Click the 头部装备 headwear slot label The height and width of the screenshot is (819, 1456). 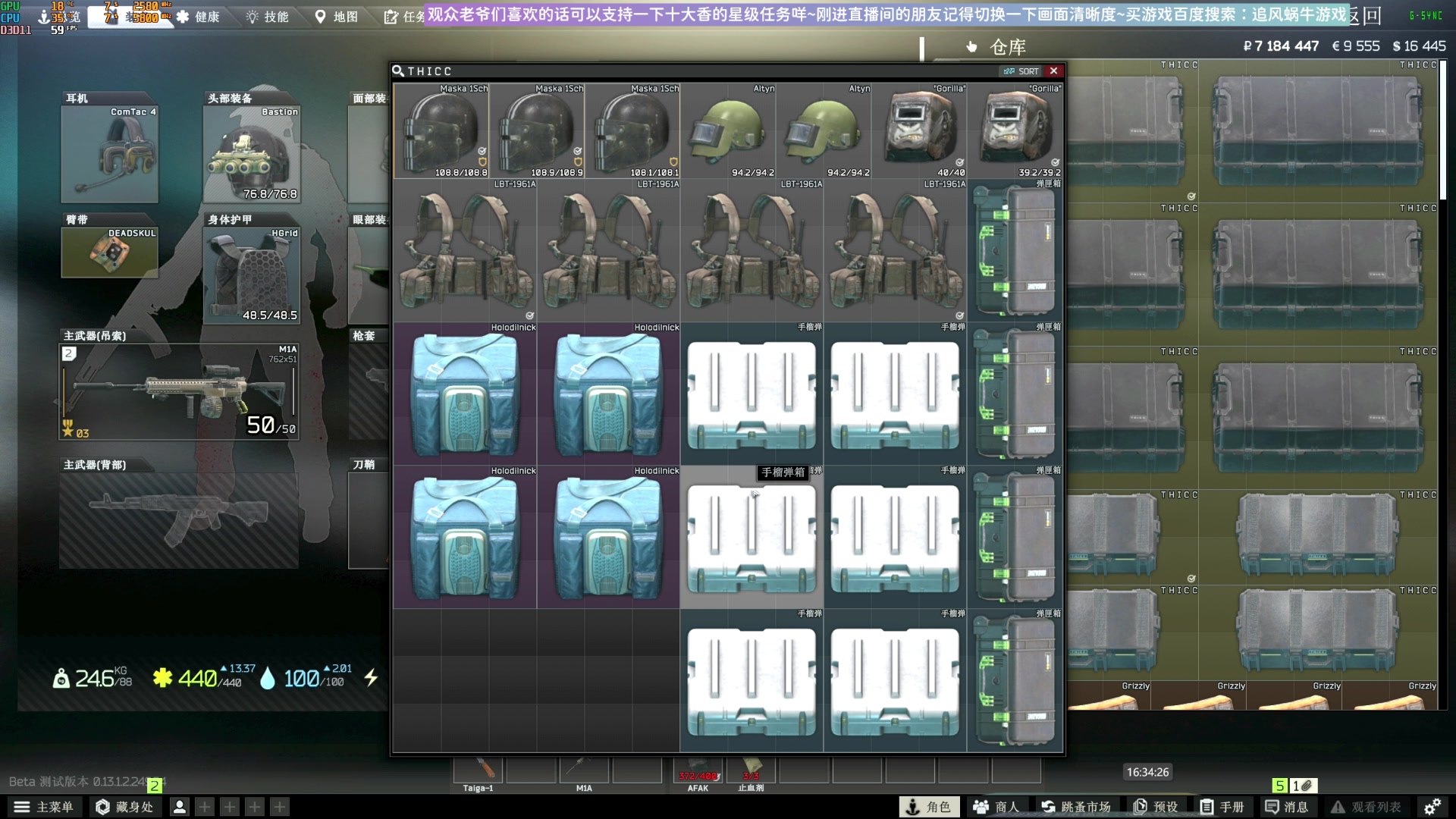click(230, 99)
